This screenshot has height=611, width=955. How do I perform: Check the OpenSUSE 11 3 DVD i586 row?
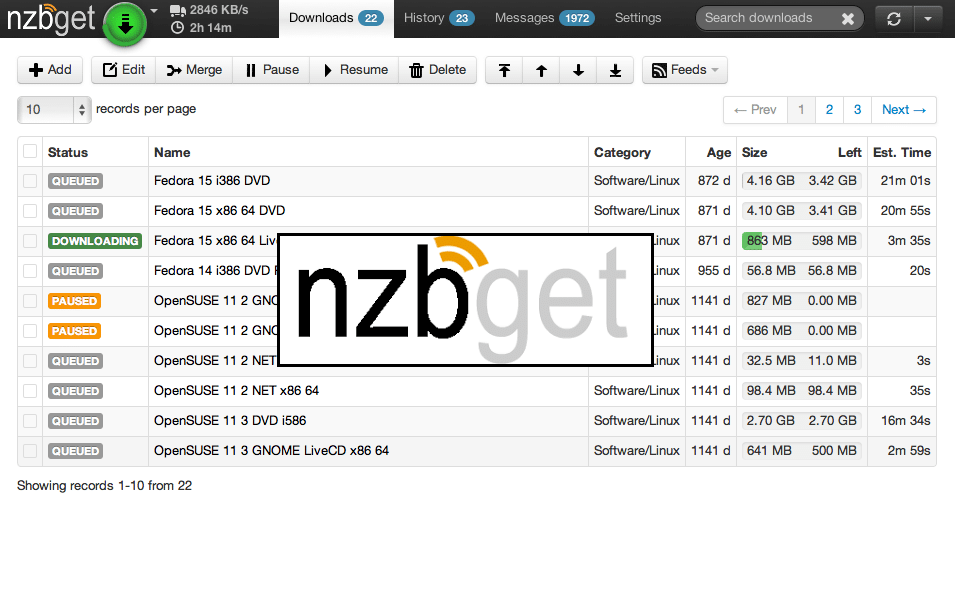click(x=30, y=421)
